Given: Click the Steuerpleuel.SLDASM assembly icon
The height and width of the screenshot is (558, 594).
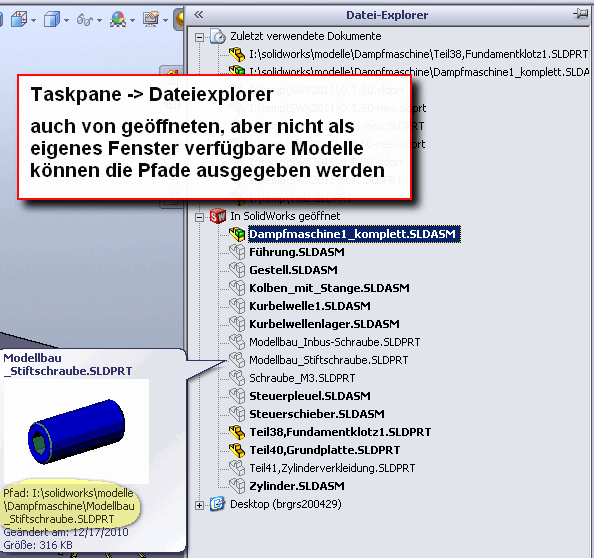Looking at the screenshot, I should [238, 396].
